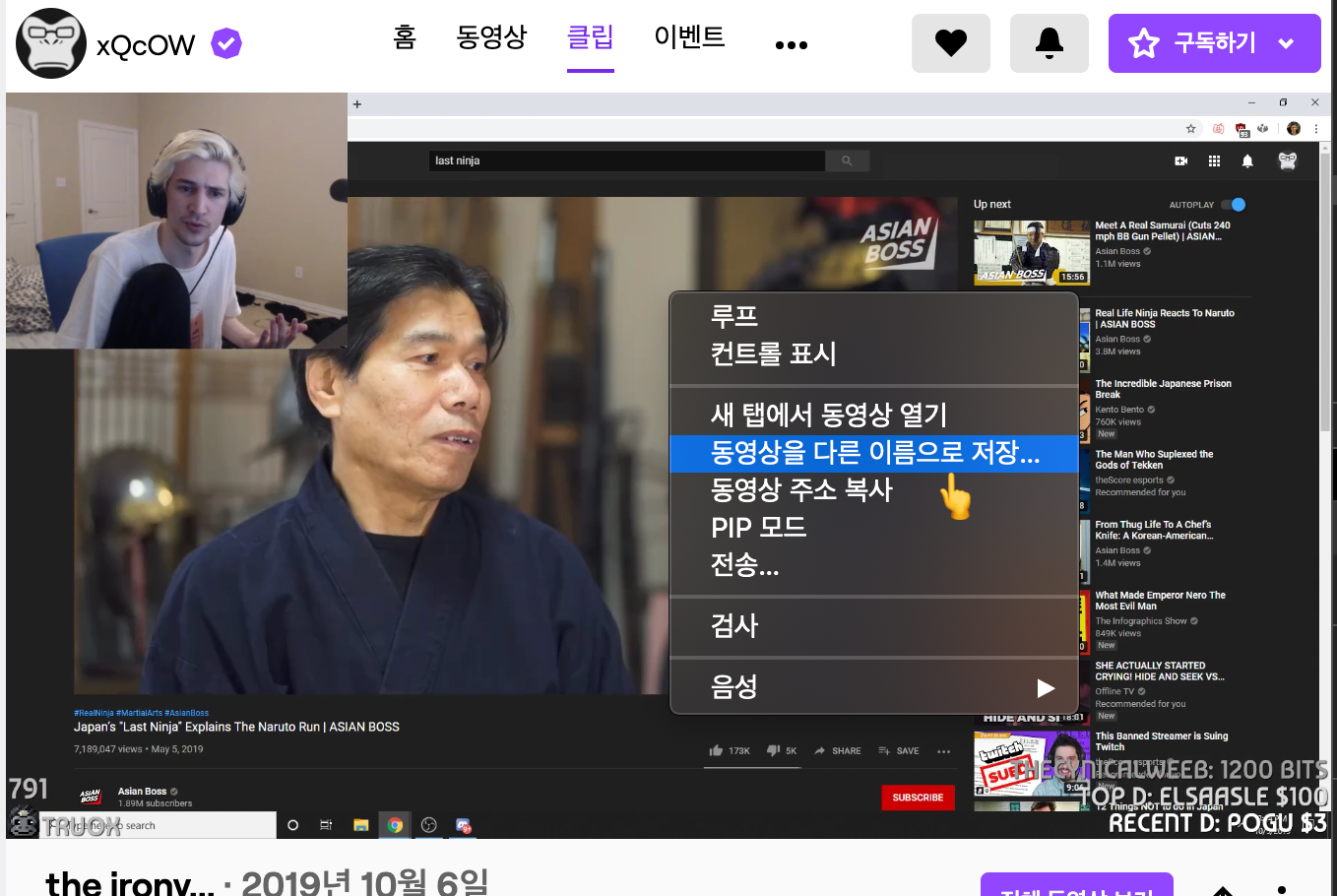
Task: Click the Cortana circle on the streamed taskbar
Action: [292, 825]
